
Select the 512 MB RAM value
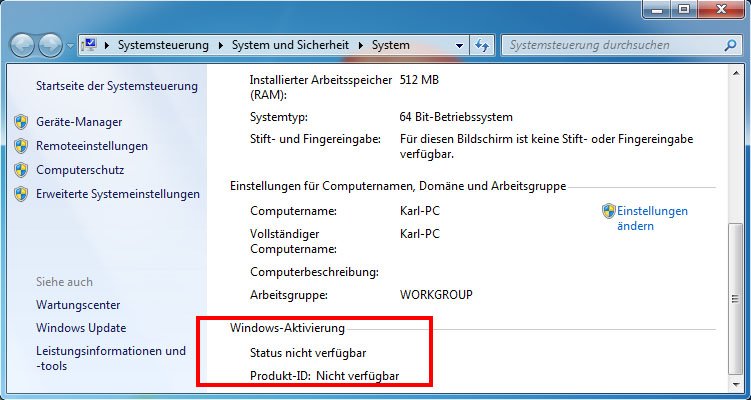(x=419, y=80)
